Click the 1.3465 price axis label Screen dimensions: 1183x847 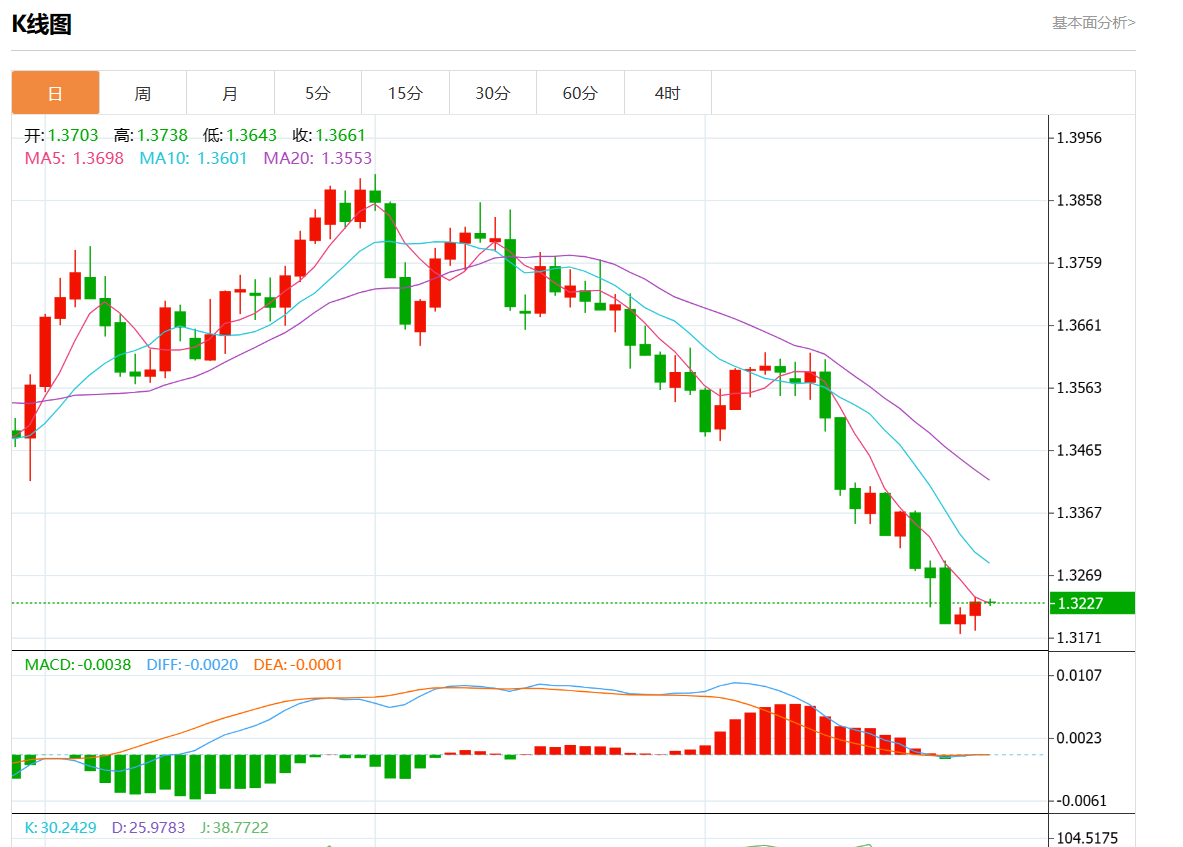pyautogui.click(x=1079, y=450)
